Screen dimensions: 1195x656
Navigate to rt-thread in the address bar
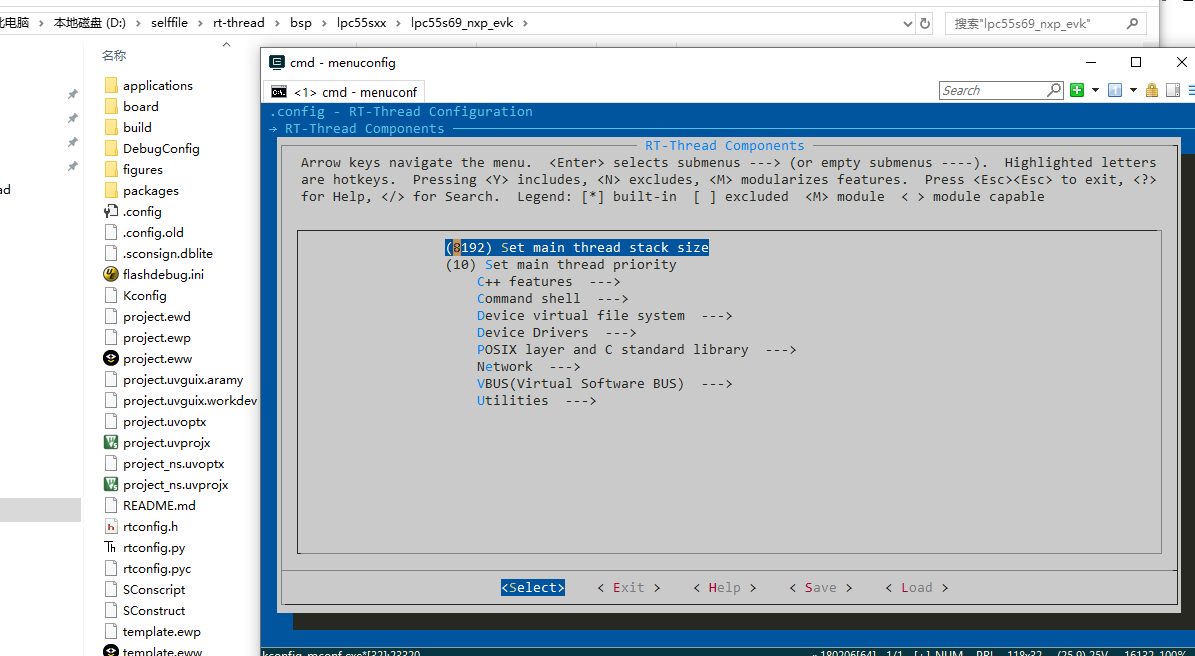pyautogui.click(x=239, y=23)
